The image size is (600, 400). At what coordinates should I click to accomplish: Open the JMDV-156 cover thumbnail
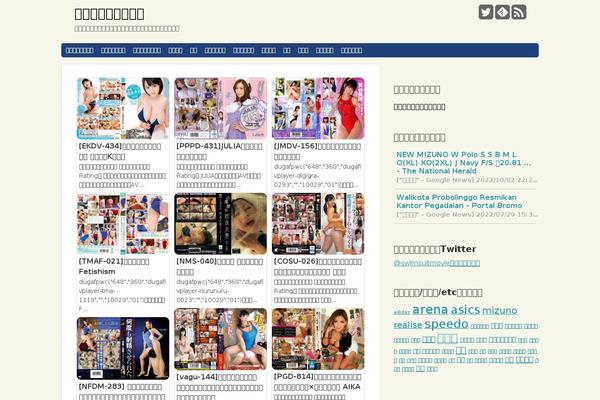point(318,108)
